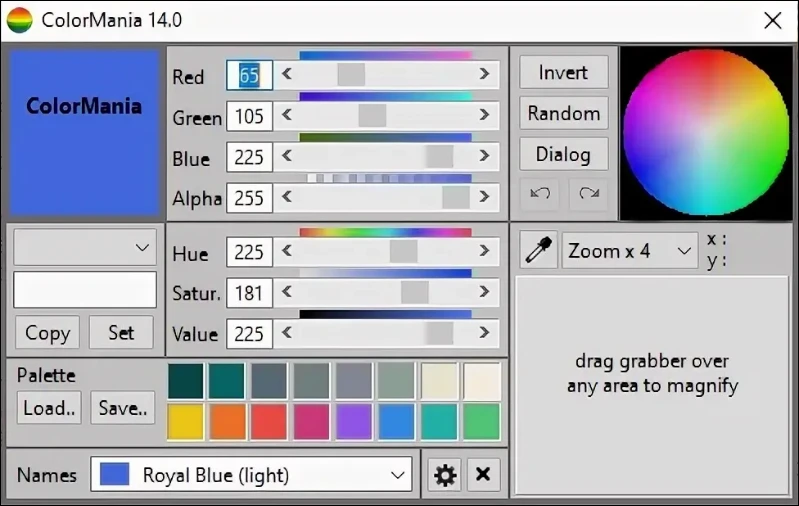
Task: Select the dark teal palette swatch
Action: 185,381
